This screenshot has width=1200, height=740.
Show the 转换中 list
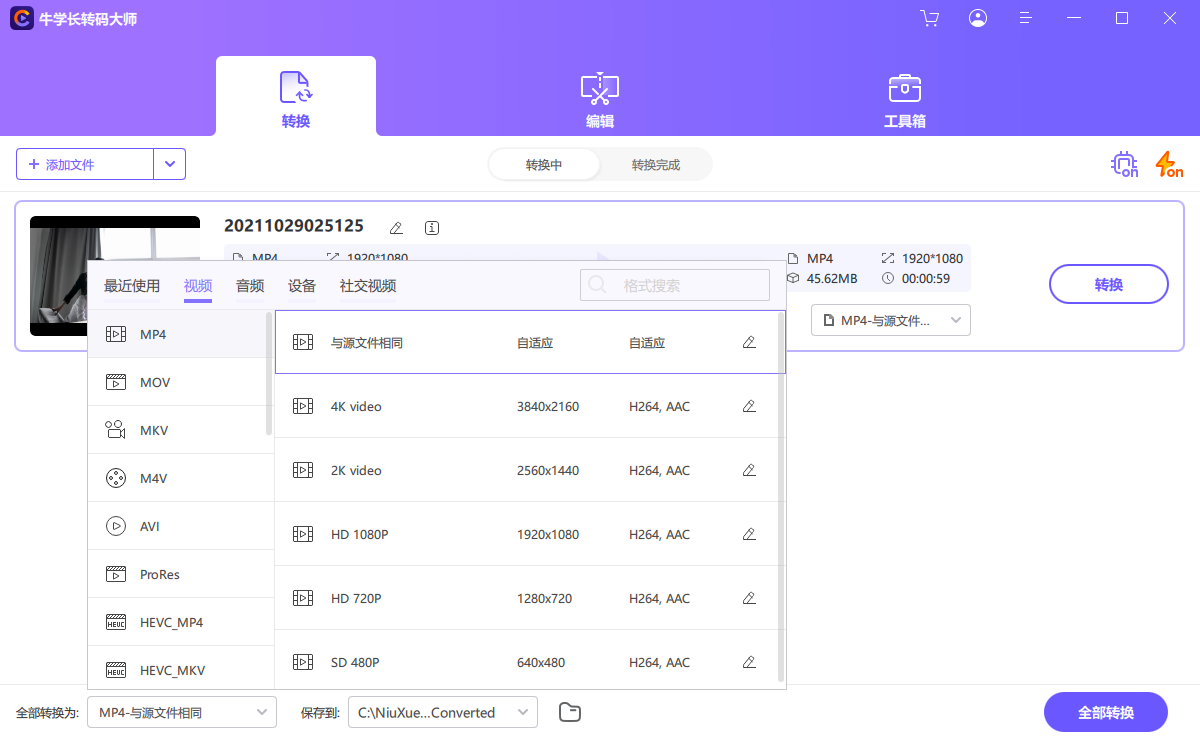tap(544, 165)
